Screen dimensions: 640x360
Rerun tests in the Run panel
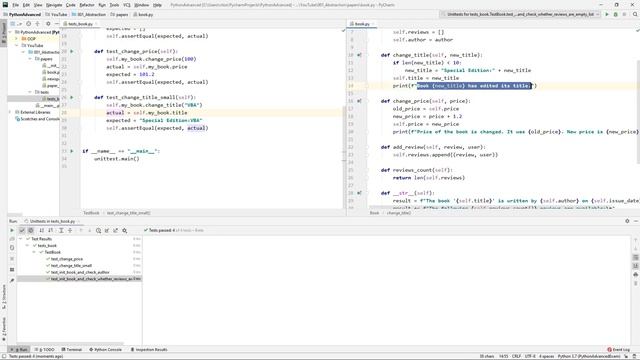[x=12, y=231]
